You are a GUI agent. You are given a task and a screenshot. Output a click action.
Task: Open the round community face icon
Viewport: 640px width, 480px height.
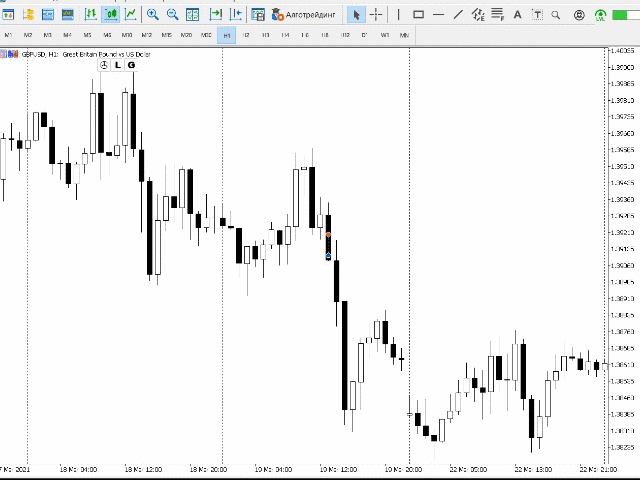[579, 15]
